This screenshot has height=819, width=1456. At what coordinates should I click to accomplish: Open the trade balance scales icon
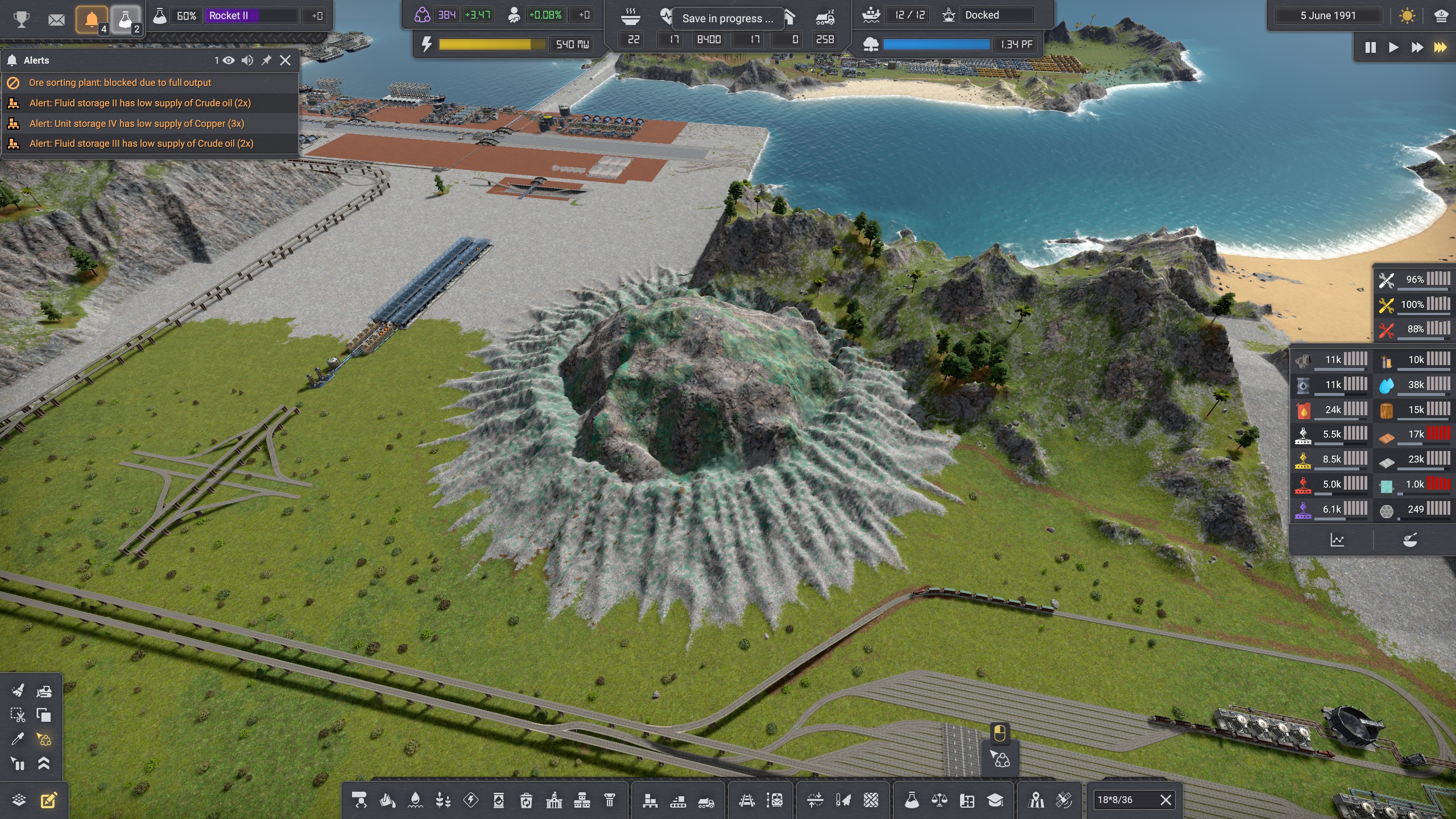click(x=940, y=801)
